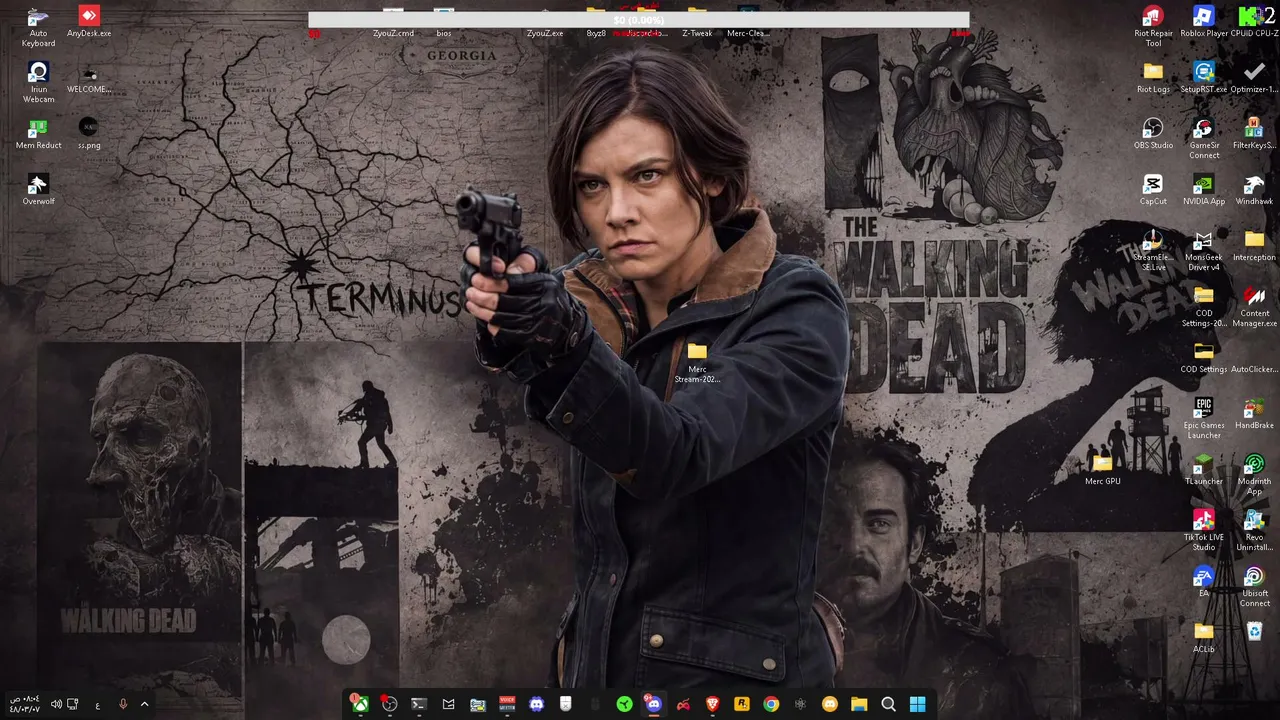
Task: Open the clock and date panel
Action: pos(24,704)
